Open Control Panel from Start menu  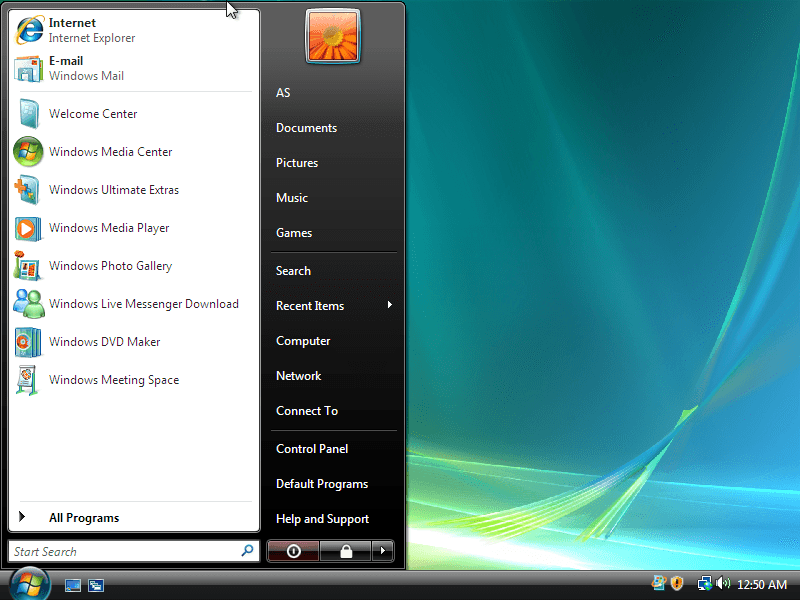point(312,449)
